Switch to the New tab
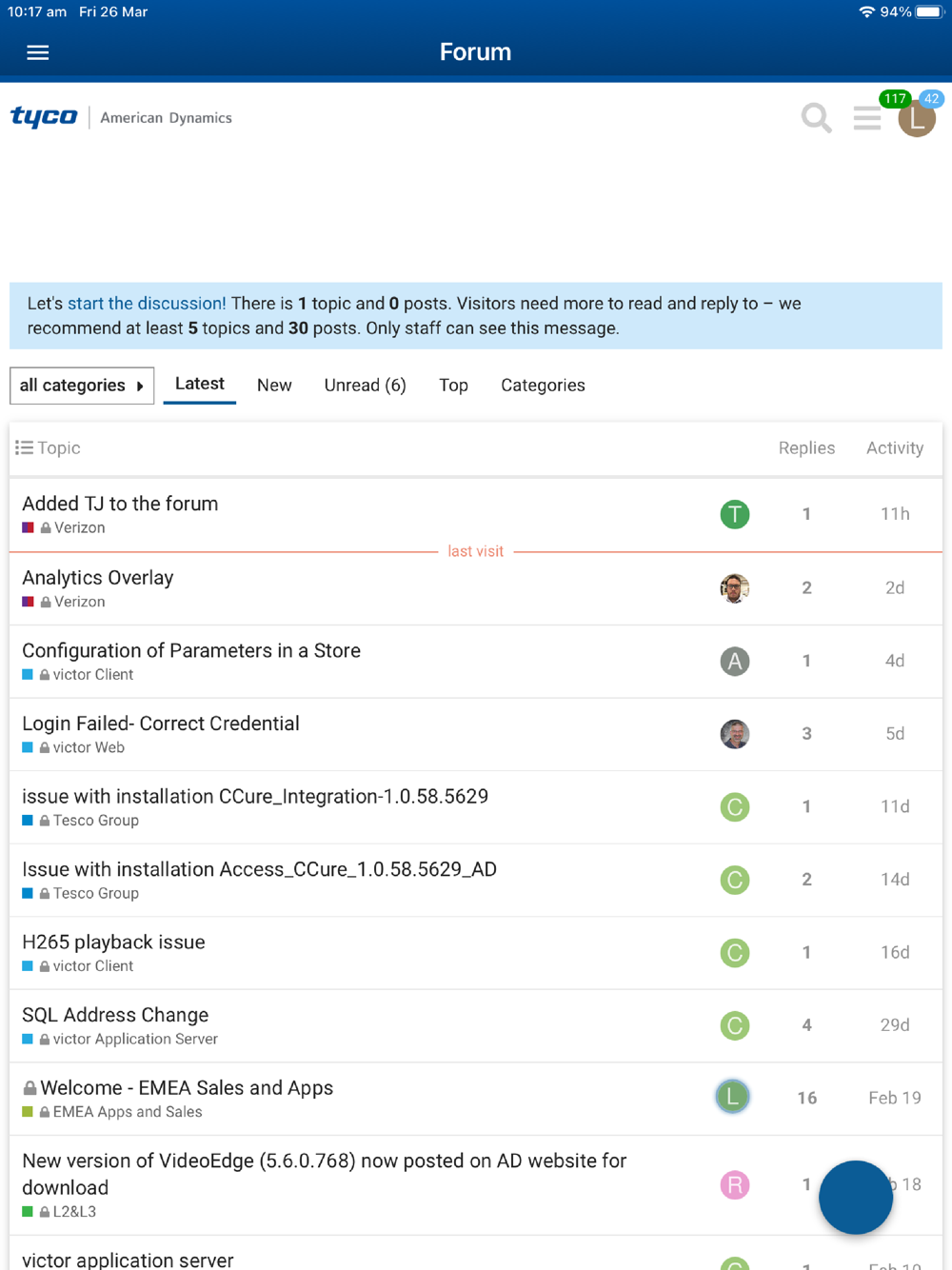 (274, 386)
